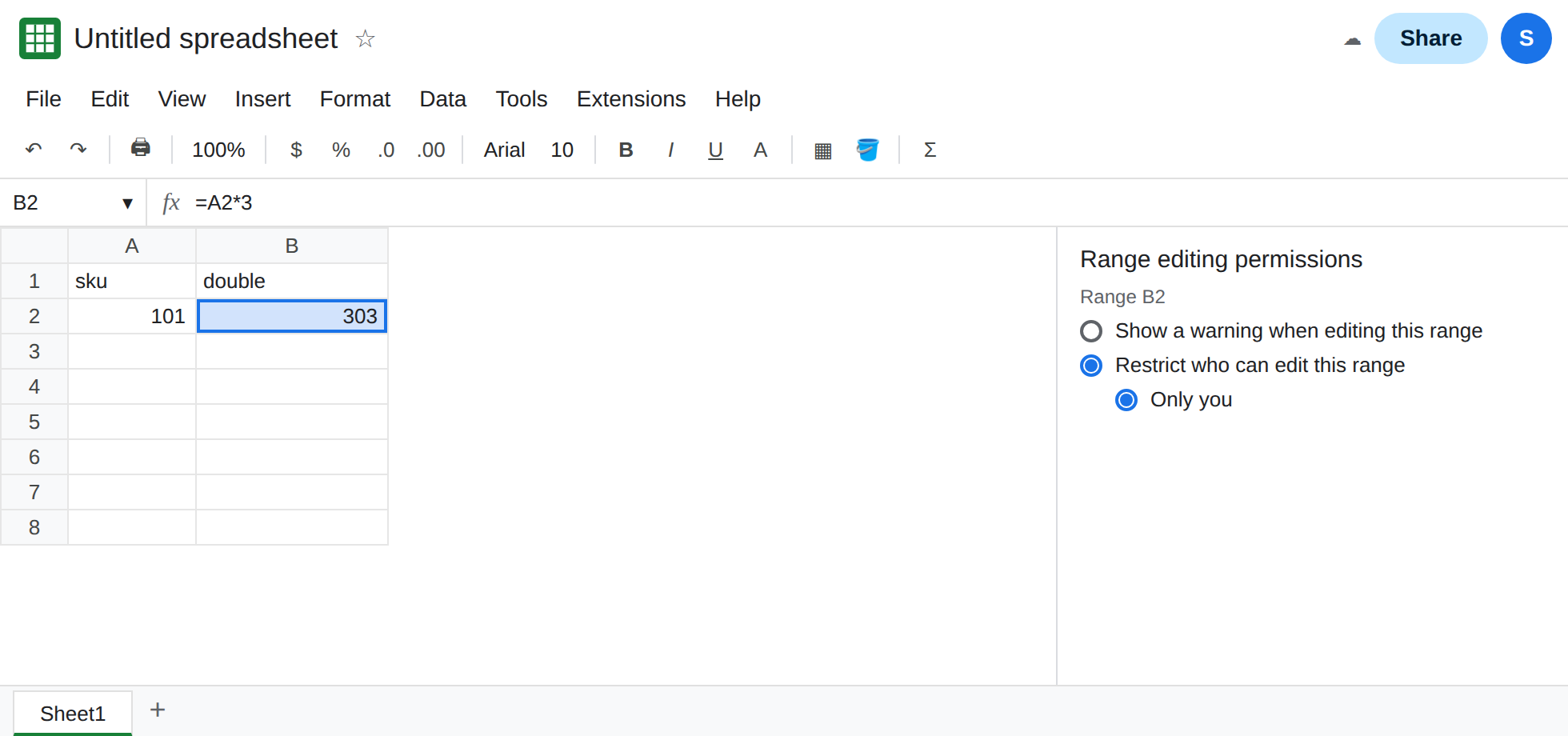Open the Format menu
The width and height of the screenshot is (1568, 736).
(355, 98)
